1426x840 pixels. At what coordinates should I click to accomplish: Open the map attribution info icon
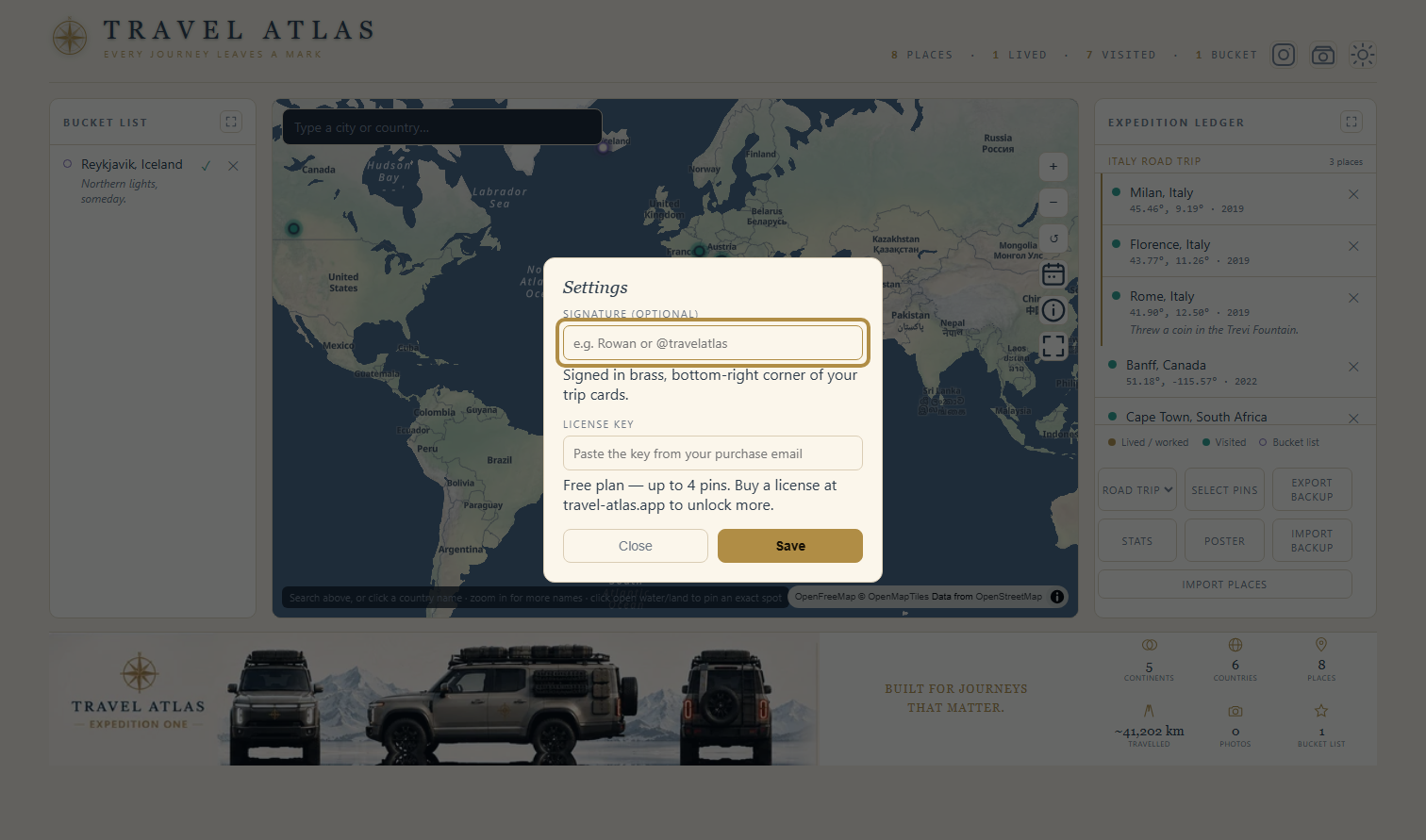(1057, 597)
